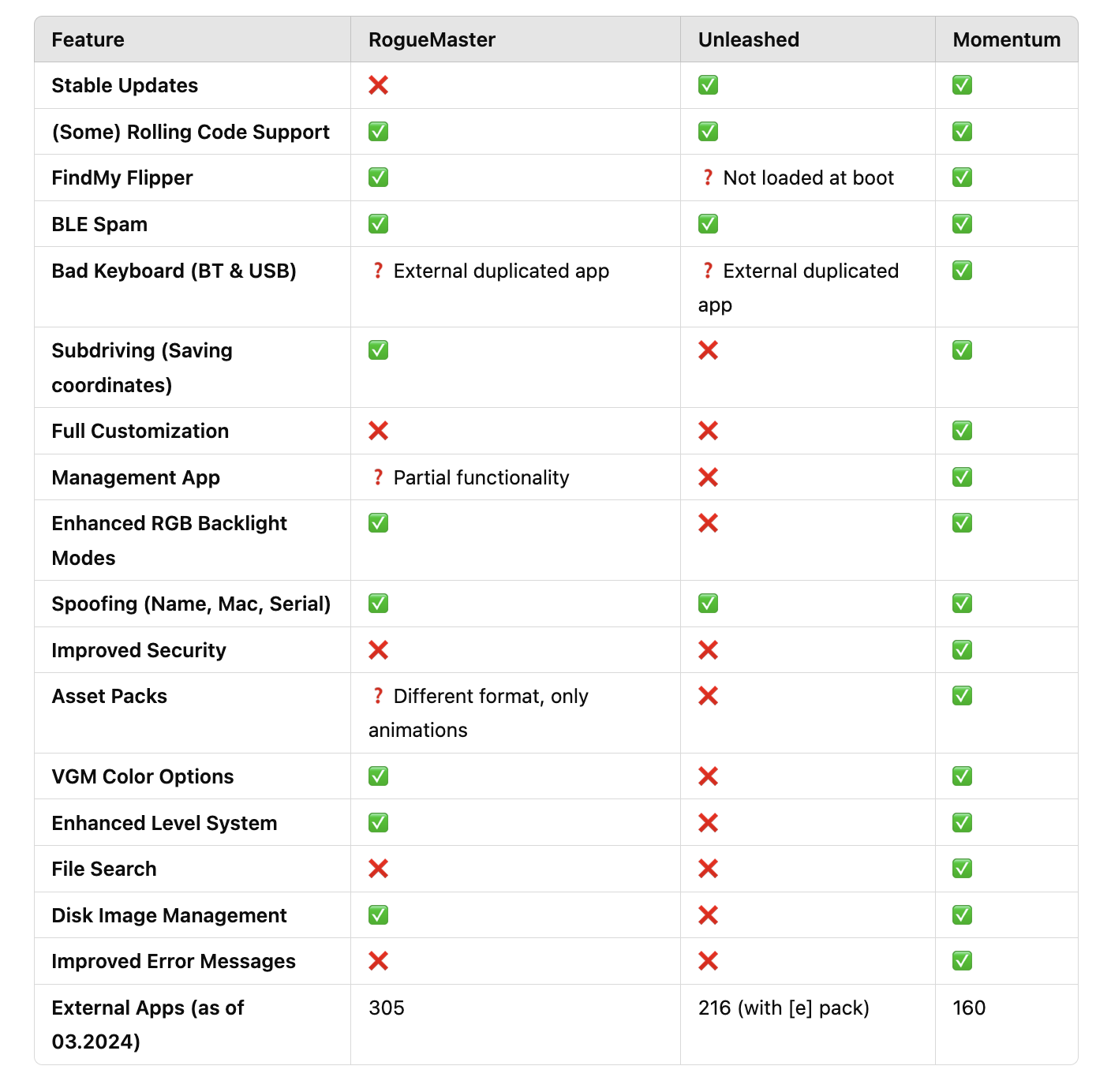Click the question mark beside 'Not loaded at boot'
This screenshot has height=1092, width=1111.
[708, 178]
